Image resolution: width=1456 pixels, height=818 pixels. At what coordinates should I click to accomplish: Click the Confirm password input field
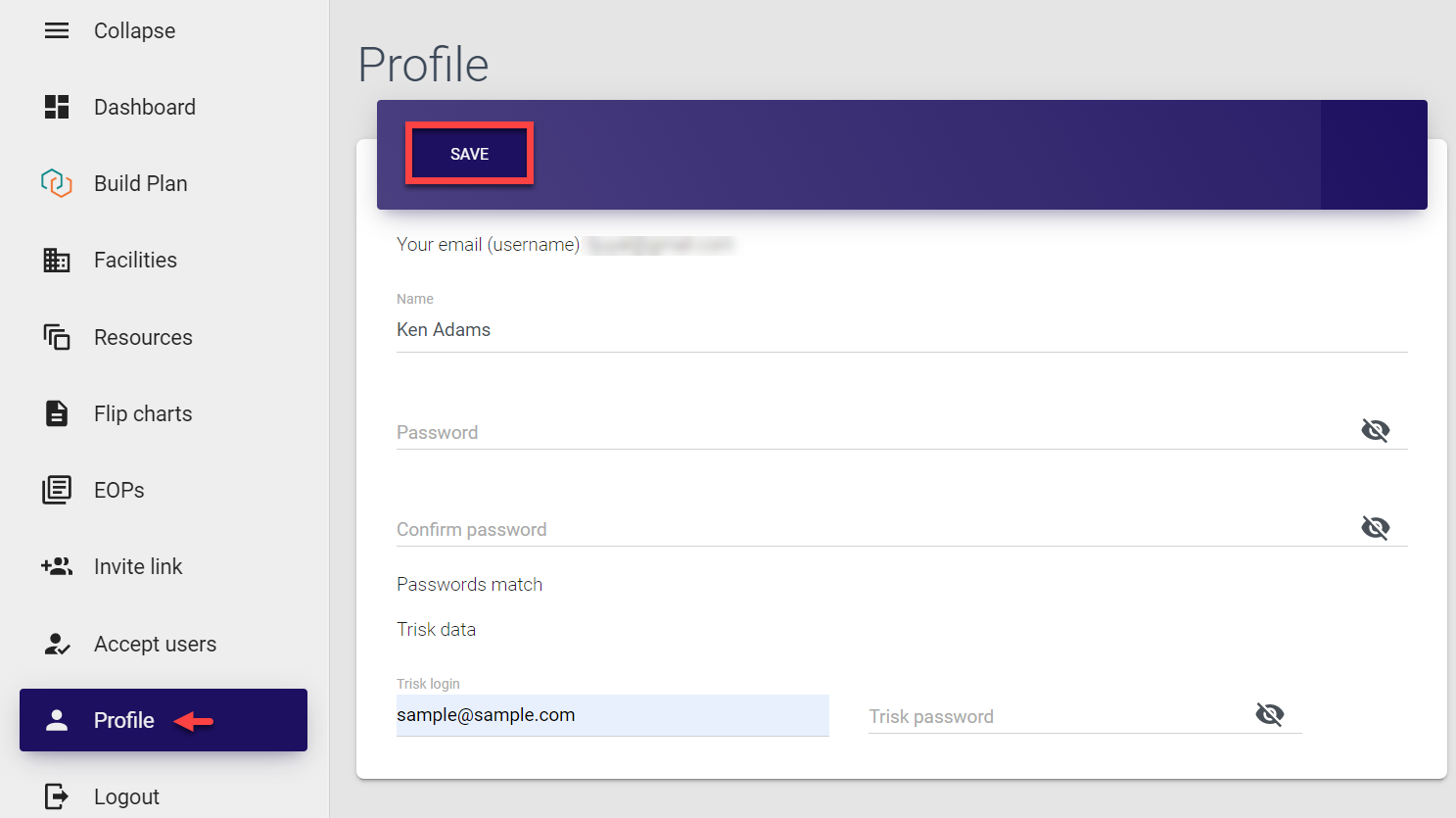click(871, 529)
